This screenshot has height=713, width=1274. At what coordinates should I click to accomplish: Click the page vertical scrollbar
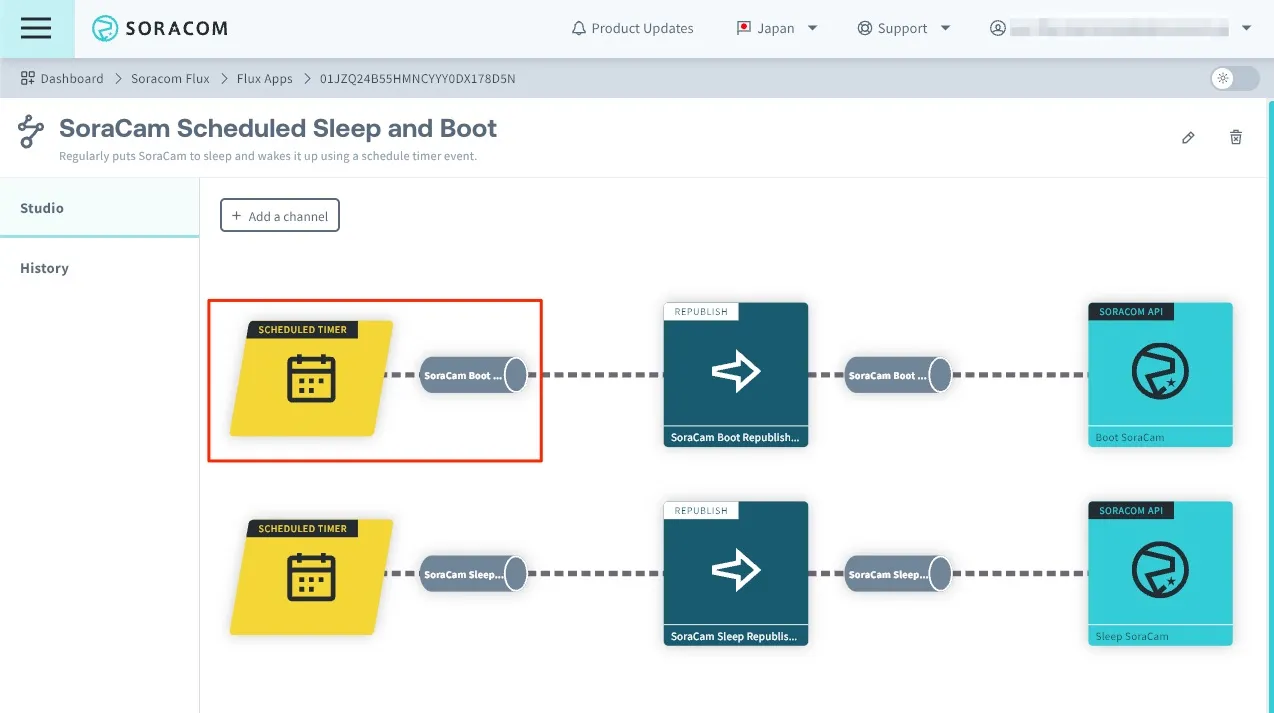(x=1269, y=405)
